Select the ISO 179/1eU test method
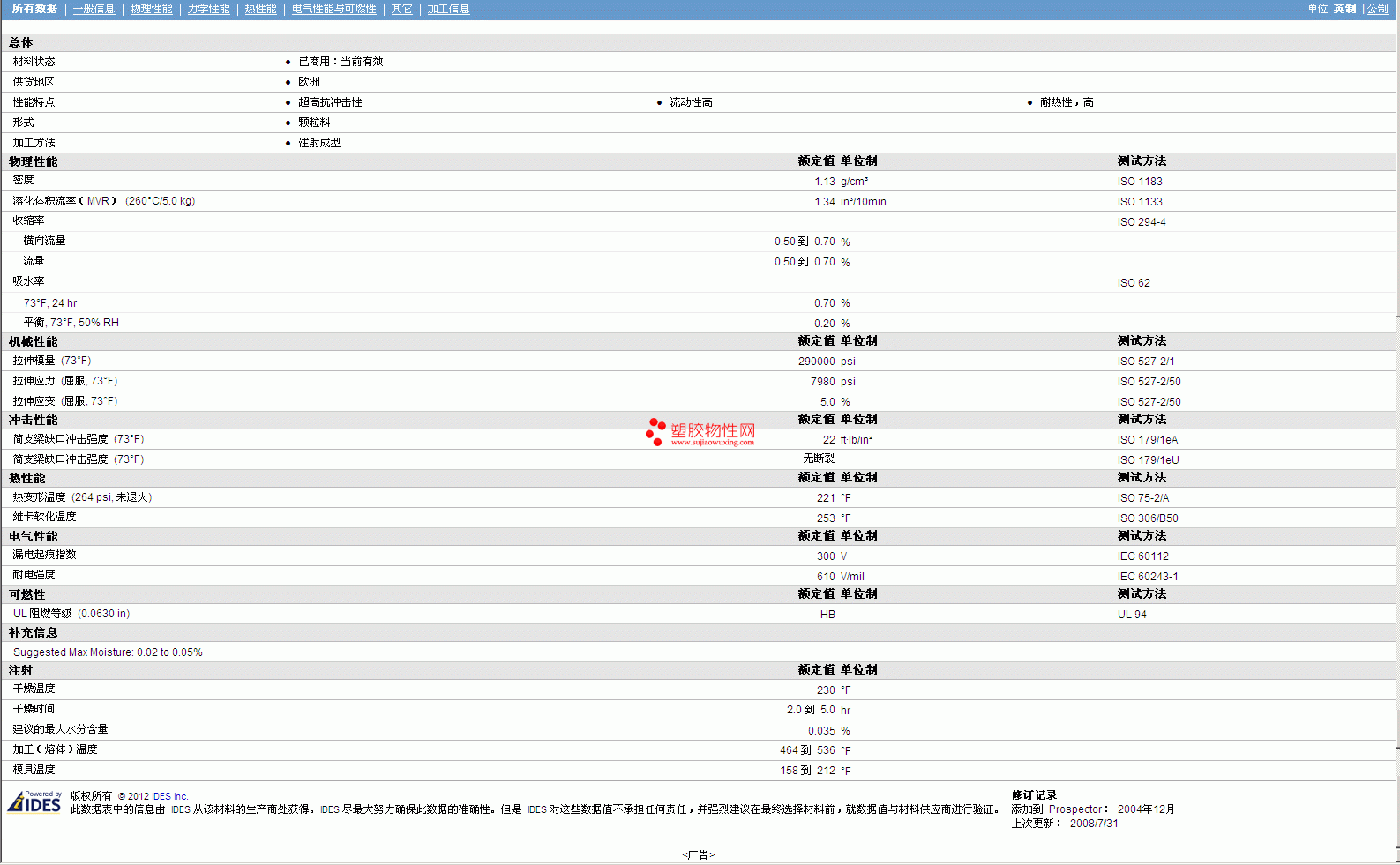Viewport: 1400px width, 865px height. tap(1148, 460)
